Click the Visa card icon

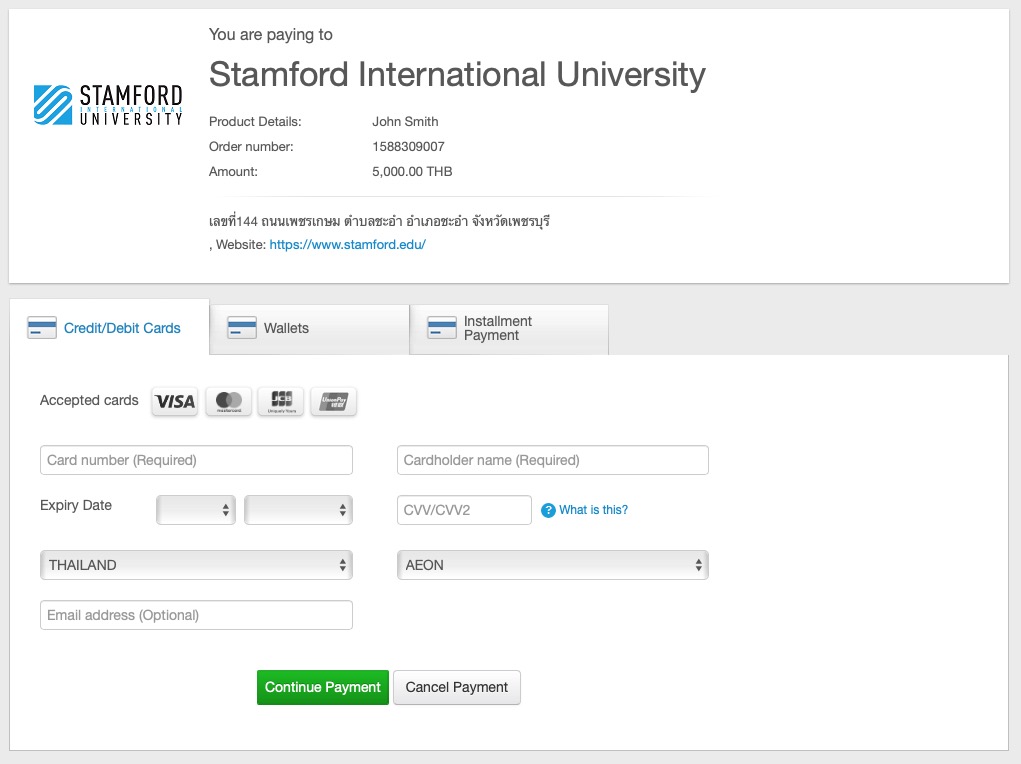tap(175, 401)
